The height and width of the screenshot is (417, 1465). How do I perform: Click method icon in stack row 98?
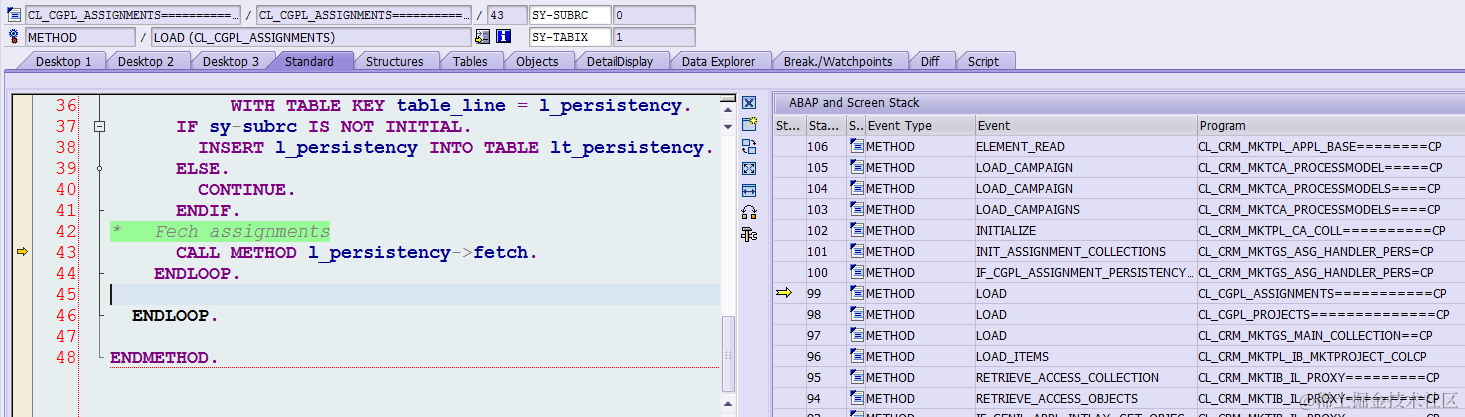pyautogui.click(x=856, y=315)
